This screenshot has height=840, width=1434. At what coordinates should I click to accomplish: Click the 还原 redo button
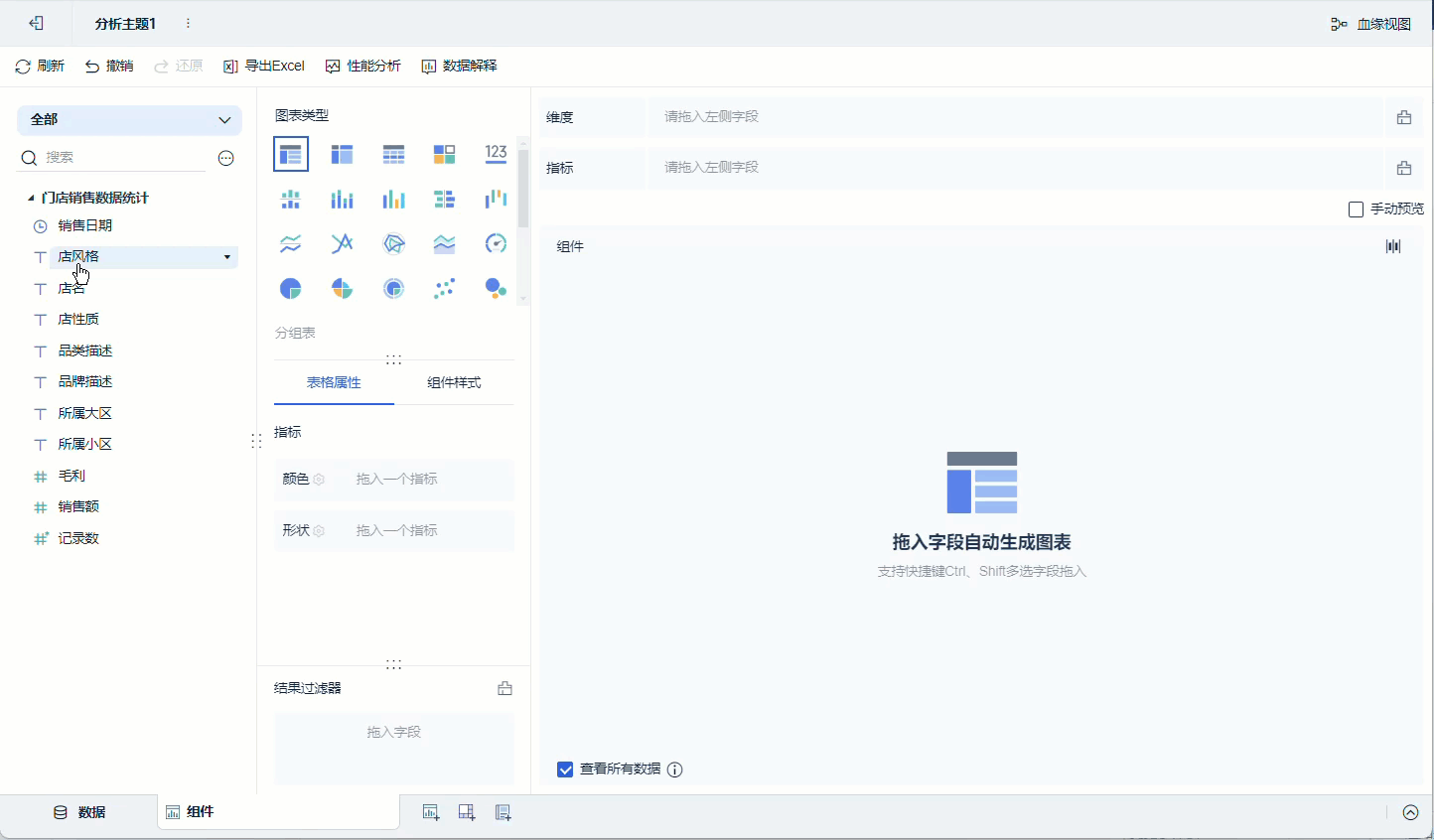click(x=178, y=67)
